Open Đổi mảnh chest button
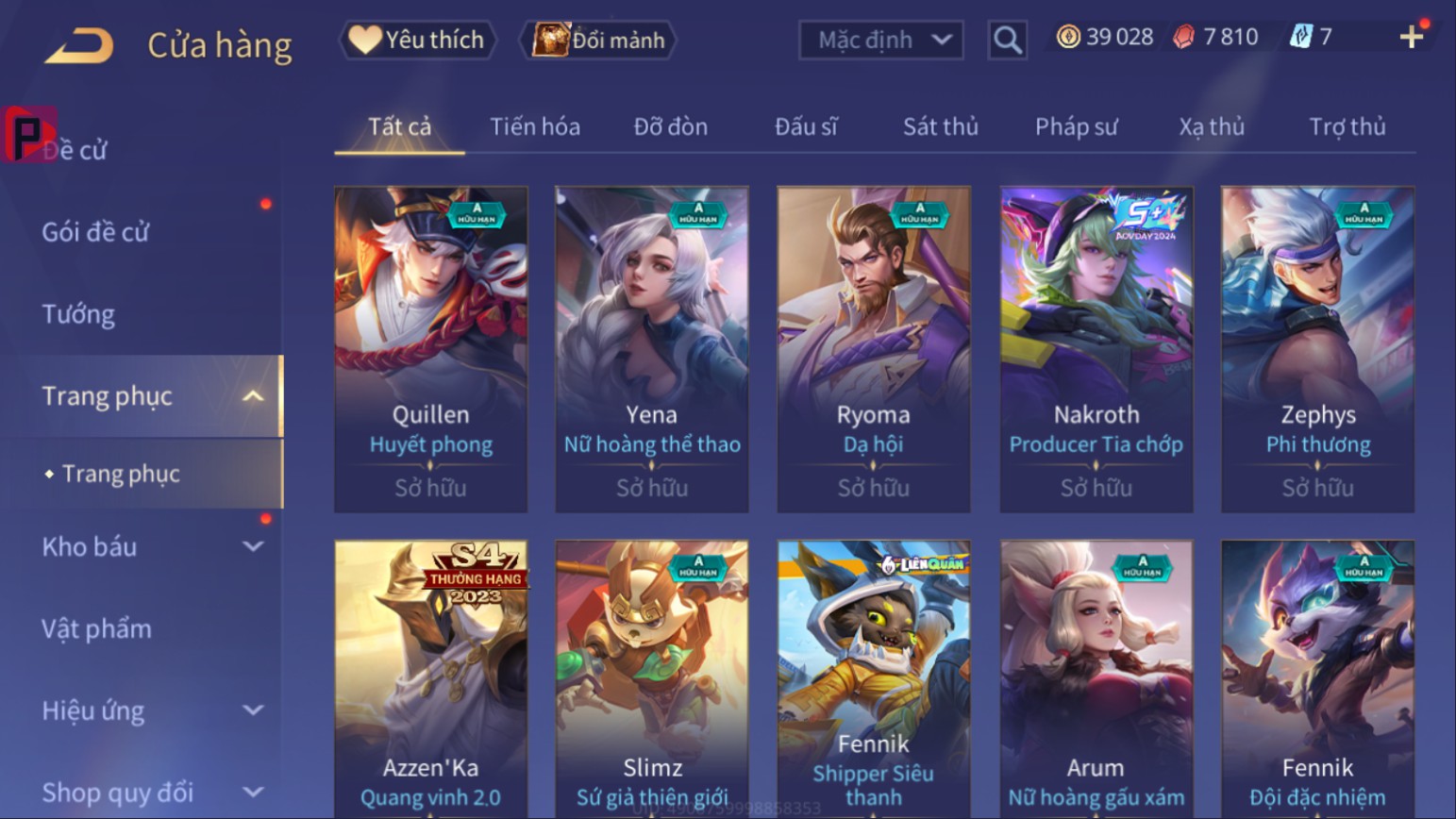Screen dimensions: 1456x819 pyautogui.click(x=599, y=40)
